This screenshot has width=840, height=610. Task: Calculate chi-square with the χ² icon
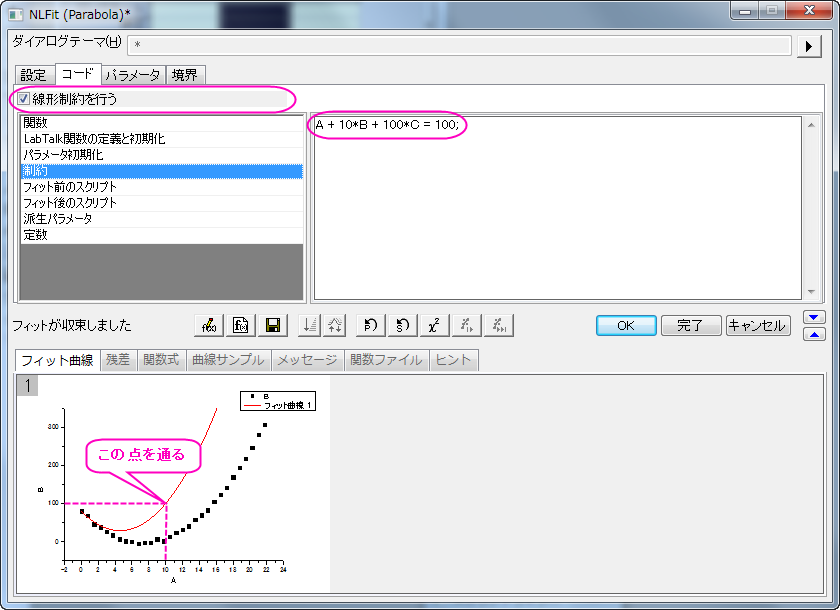[x=434, y=325]
